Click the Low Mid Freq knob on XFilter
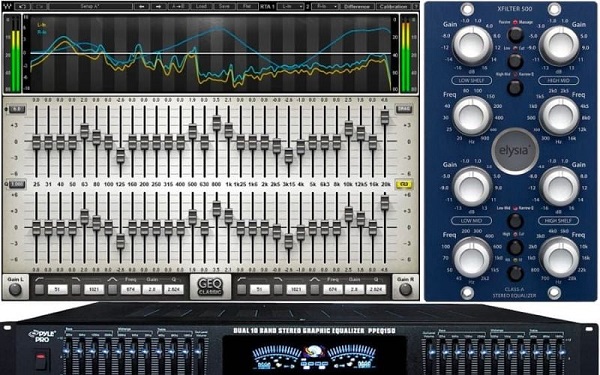Viewport: 600px width, 375px height. point(472,257)
